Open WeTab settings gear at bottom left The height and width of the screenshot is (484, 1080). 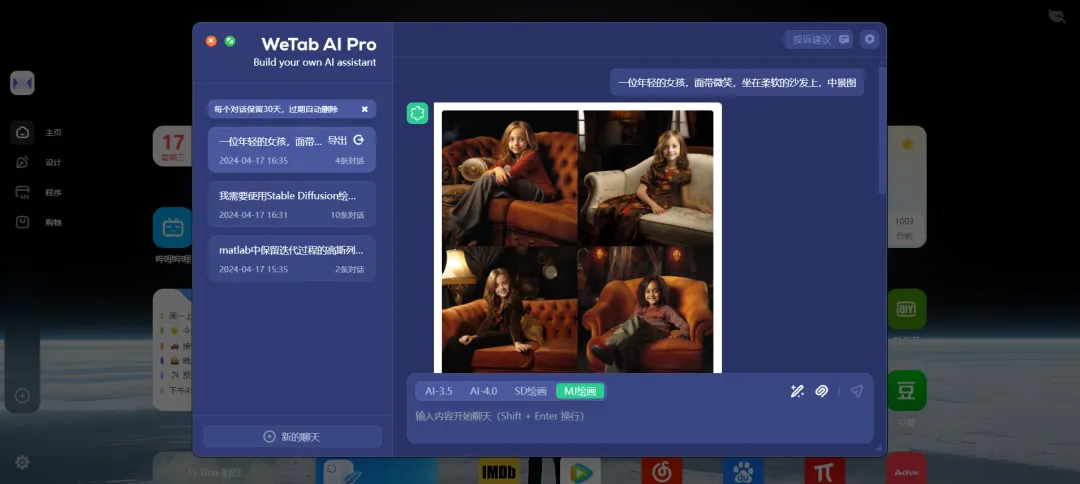[x=22, y=462]
